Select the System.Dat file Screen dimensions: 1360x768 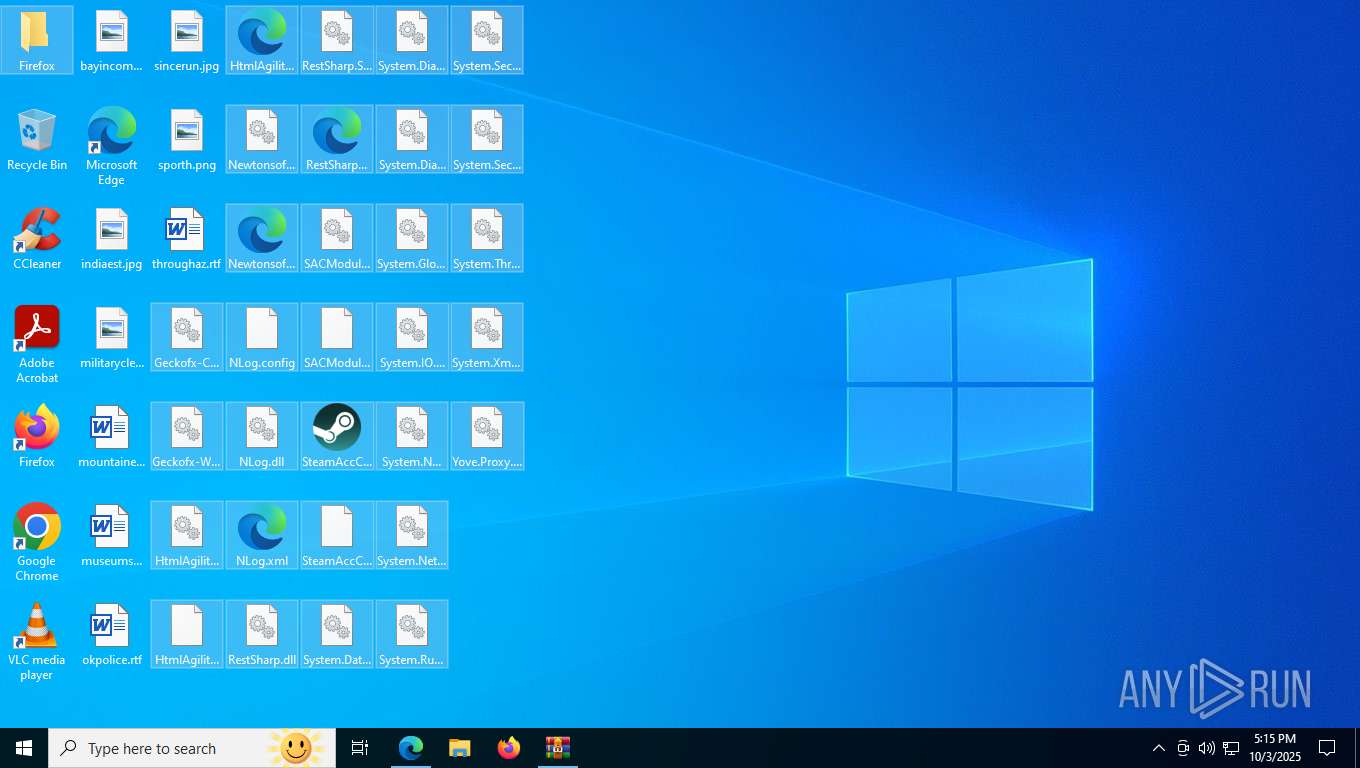tap(337, 635)
